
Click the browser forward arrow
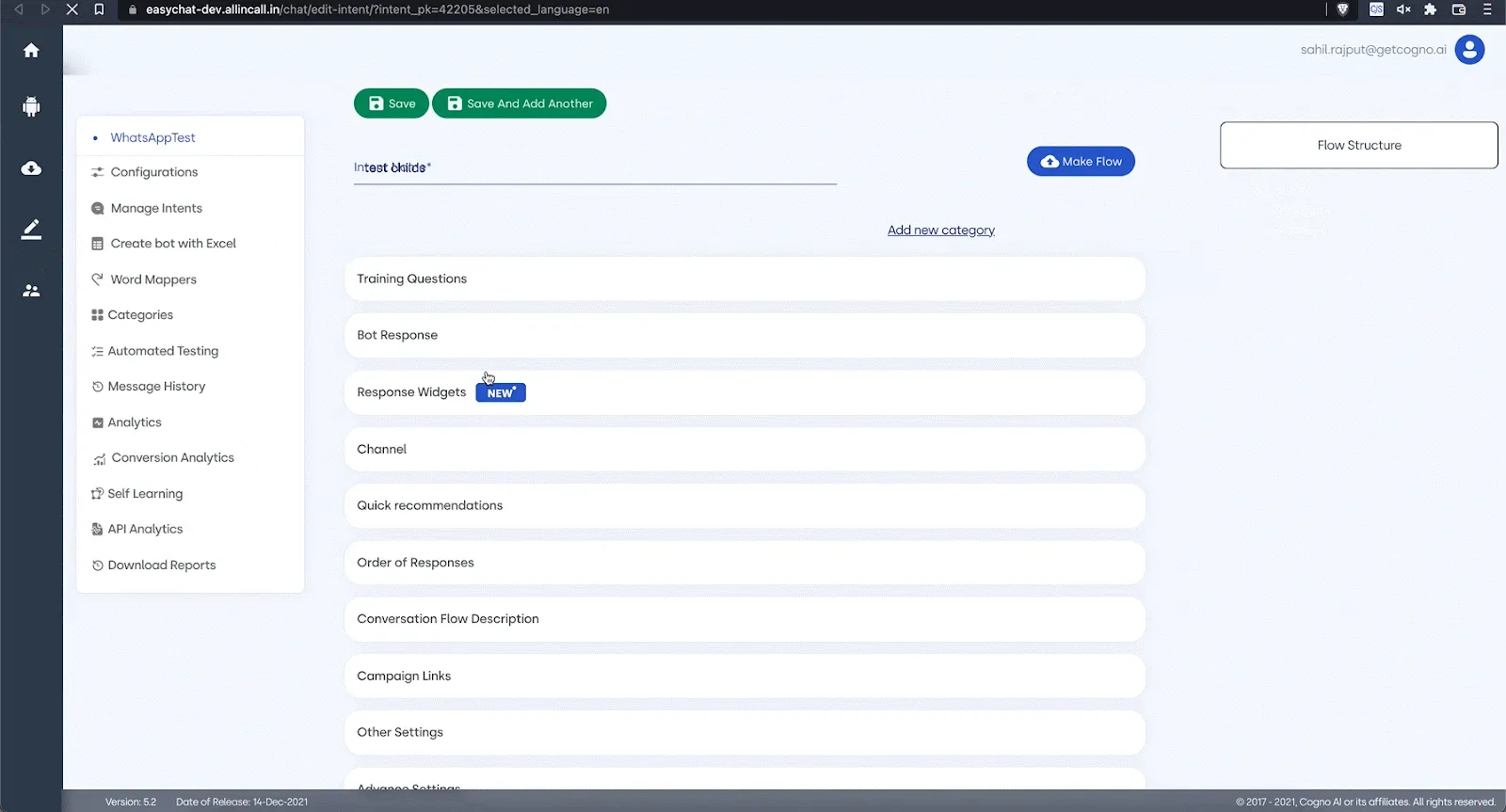44,9
